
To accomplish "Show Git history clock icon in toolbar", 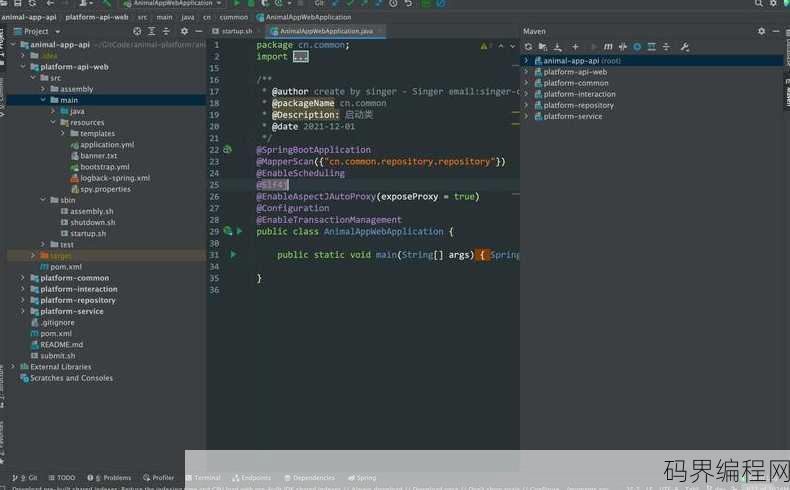I will click(393, 3).
